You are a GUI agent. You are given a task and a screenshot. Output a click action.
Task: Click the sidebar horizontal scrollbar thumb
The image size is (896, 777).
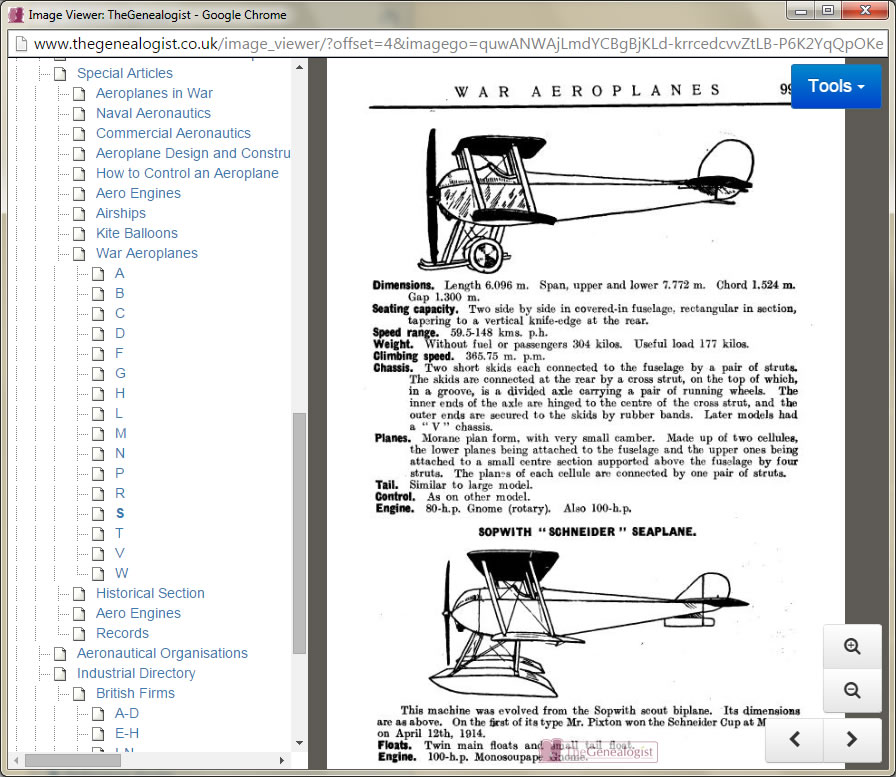73,760
